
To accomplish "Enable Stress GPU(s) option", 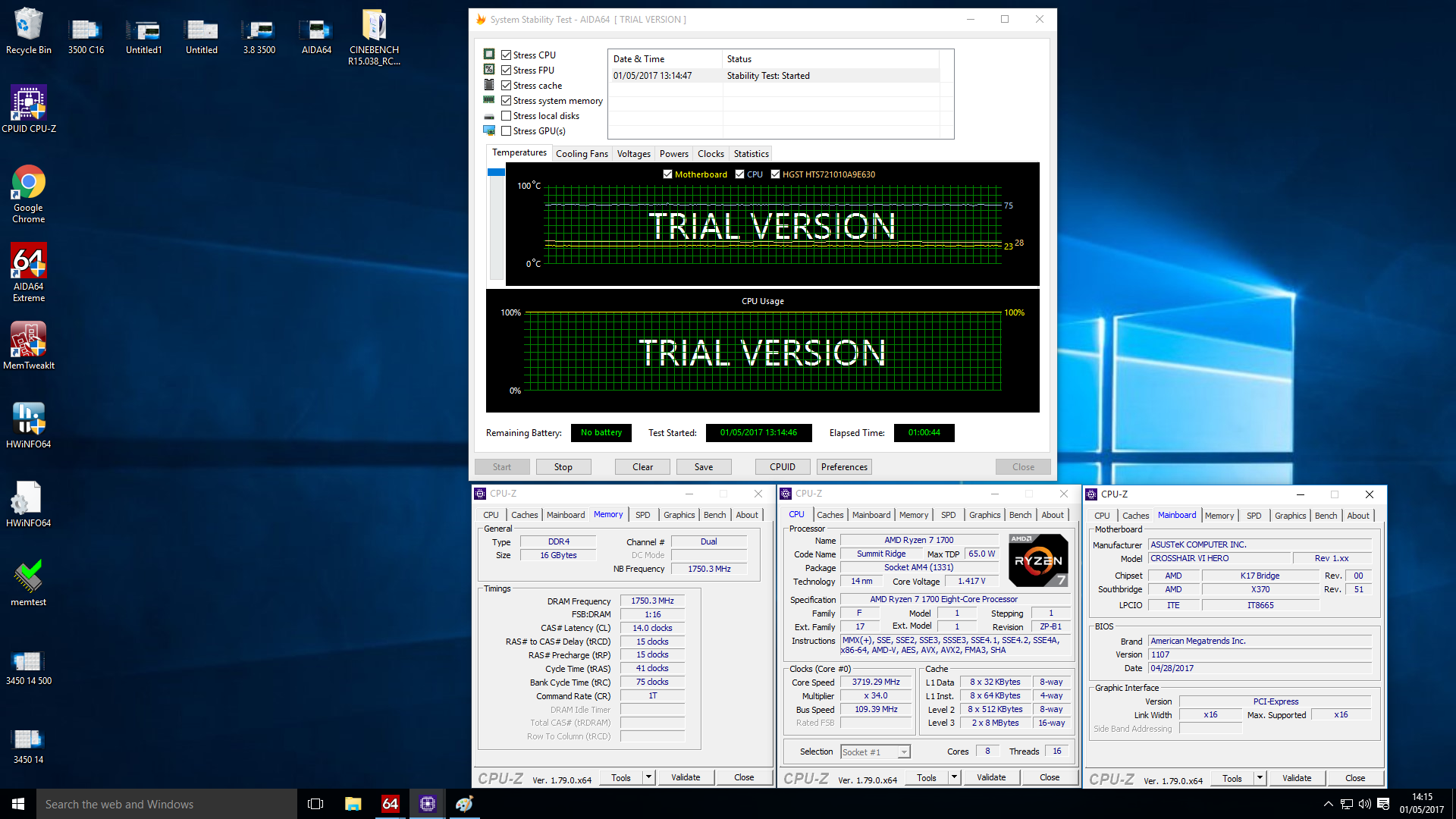I will click(x=506, y=131).
